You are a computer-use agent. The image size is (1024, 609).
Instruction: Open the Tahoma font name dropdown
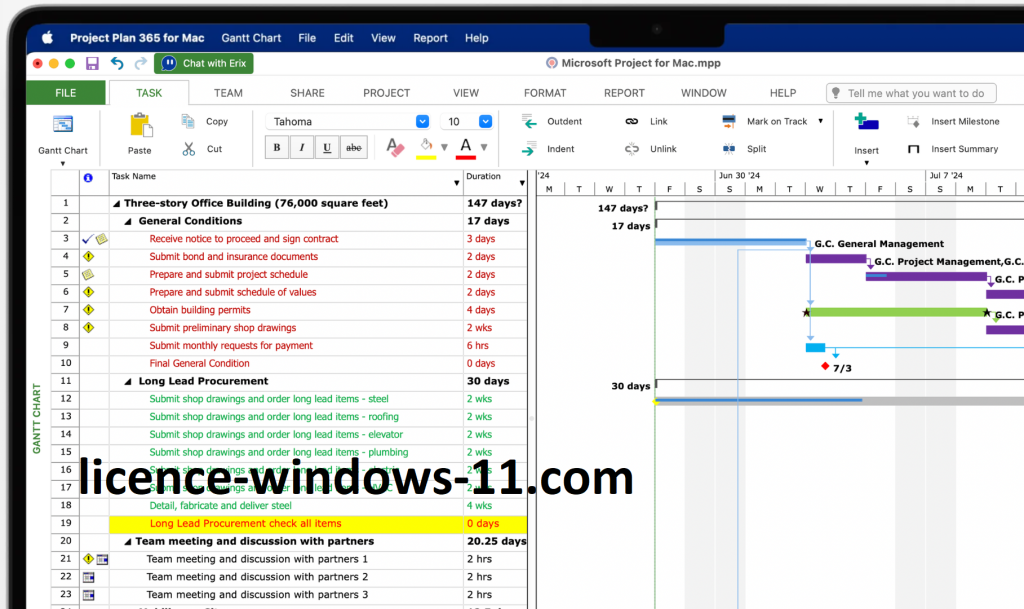coord(422,122)
